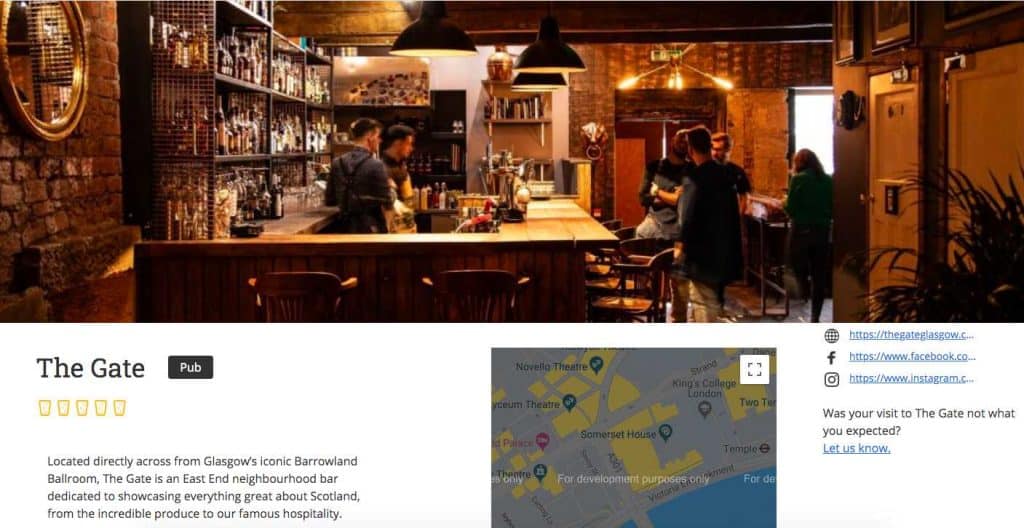Click the globe website icon
The width and height of the screenshot is (1024, 528).
pyautogui.click(x=831, y=335)
